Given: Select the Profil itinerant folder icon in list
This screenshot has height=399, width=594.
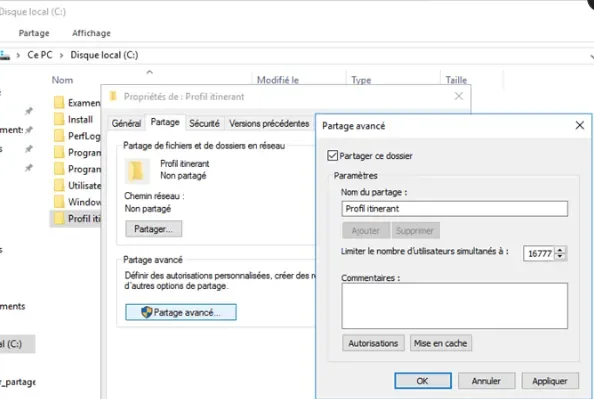Looking at the screenshot, I should coord(59,218).
